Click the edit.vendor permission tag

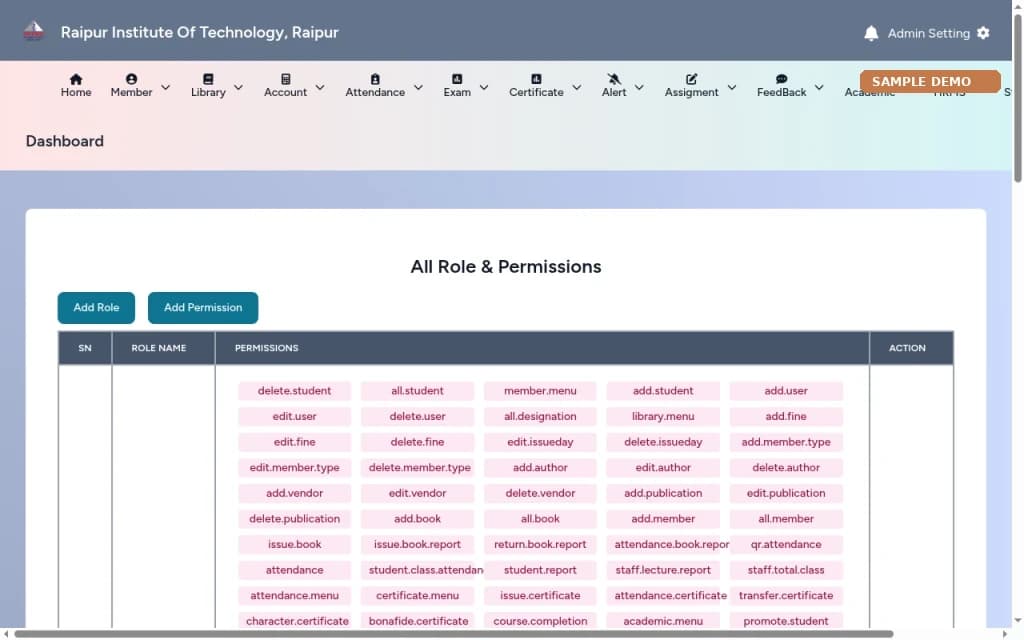[417, 493]
